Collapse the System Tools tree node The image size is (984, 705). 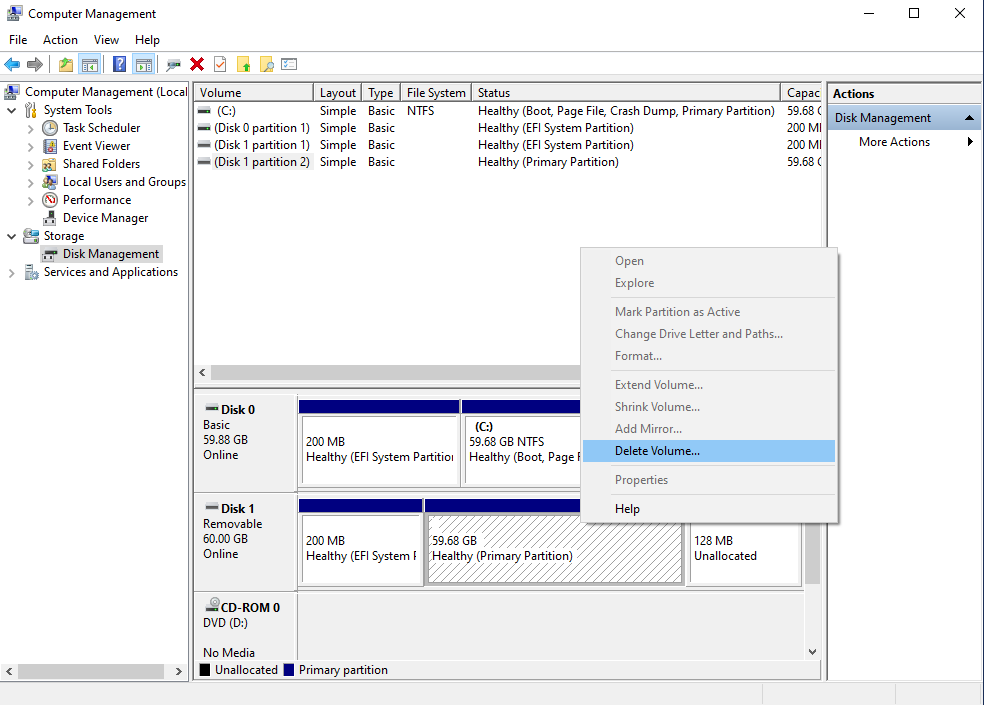pos(12,110)
